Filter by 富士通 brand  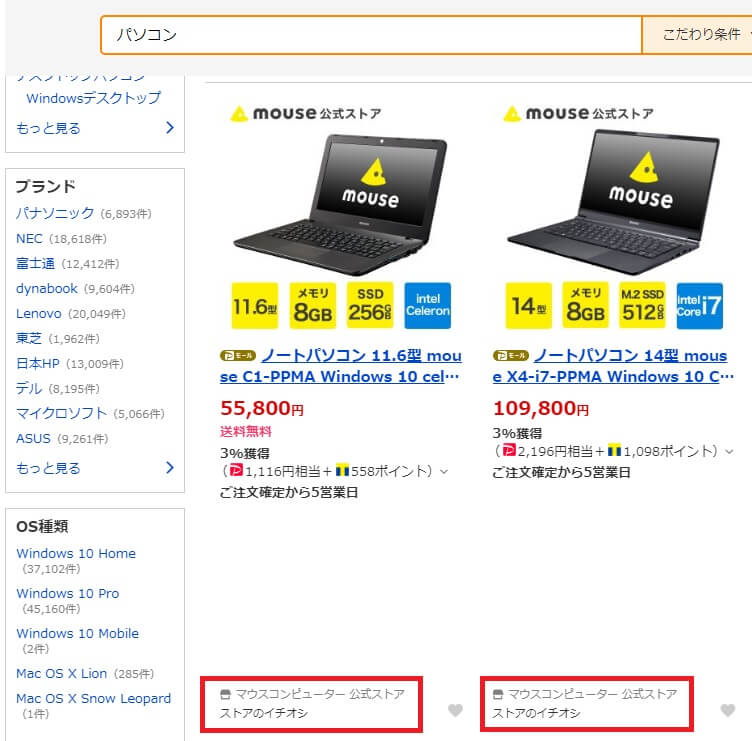[35, 263]
